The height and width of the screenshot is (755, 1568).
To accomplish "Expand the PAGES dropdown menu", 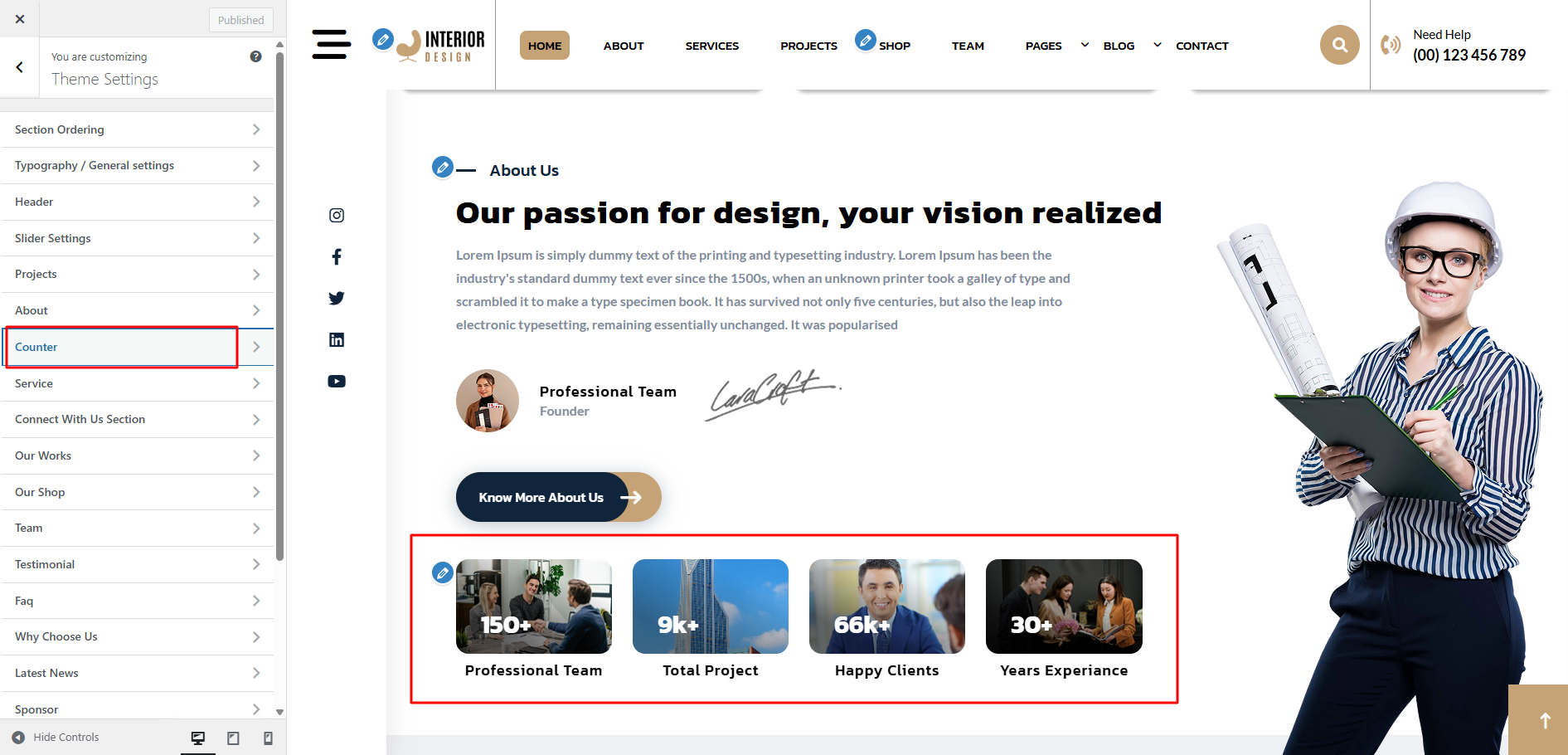I will coord(1085,45).
